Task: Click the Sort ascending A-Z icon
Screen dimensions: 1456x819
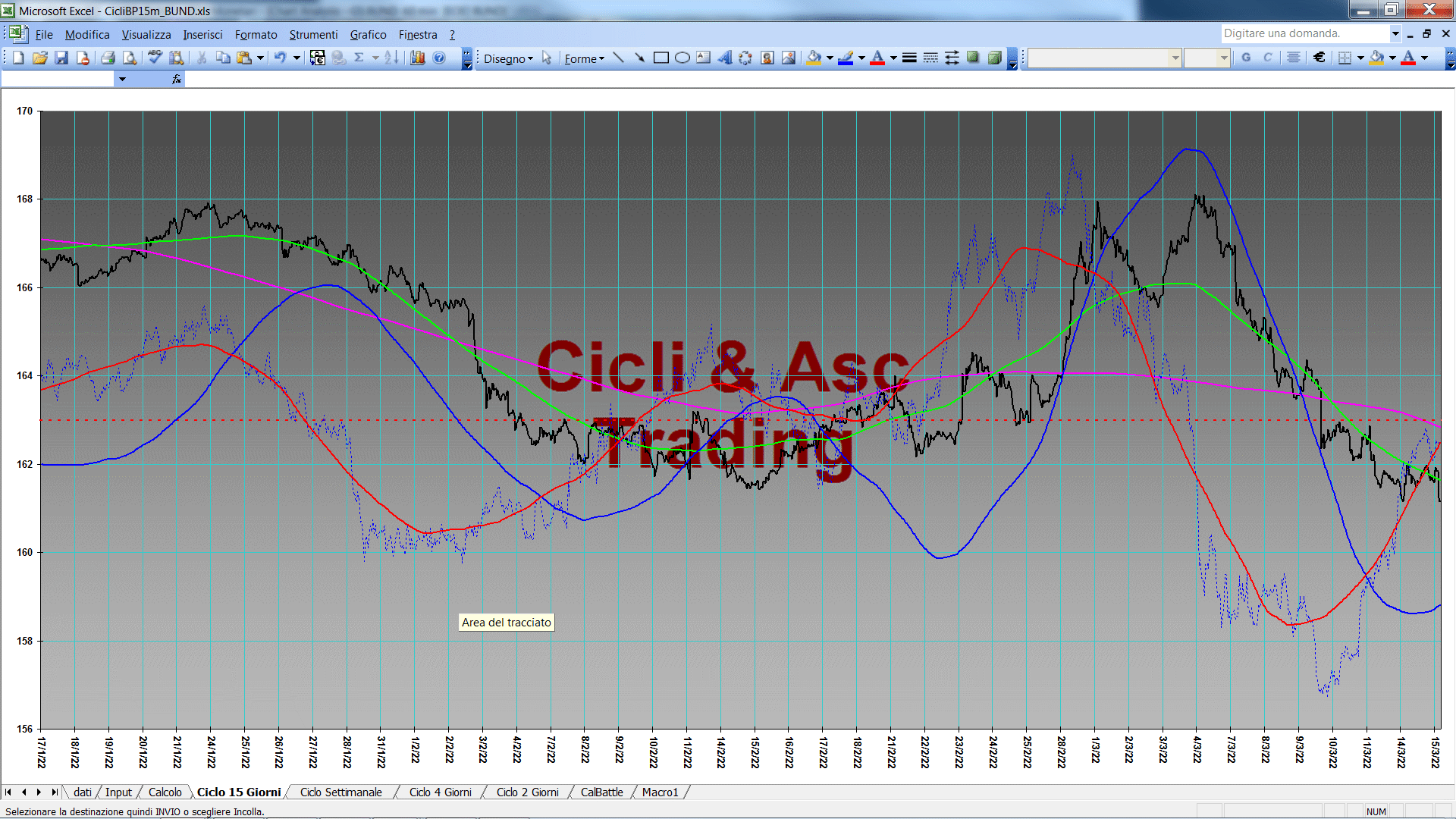Action: click(391, 58)
